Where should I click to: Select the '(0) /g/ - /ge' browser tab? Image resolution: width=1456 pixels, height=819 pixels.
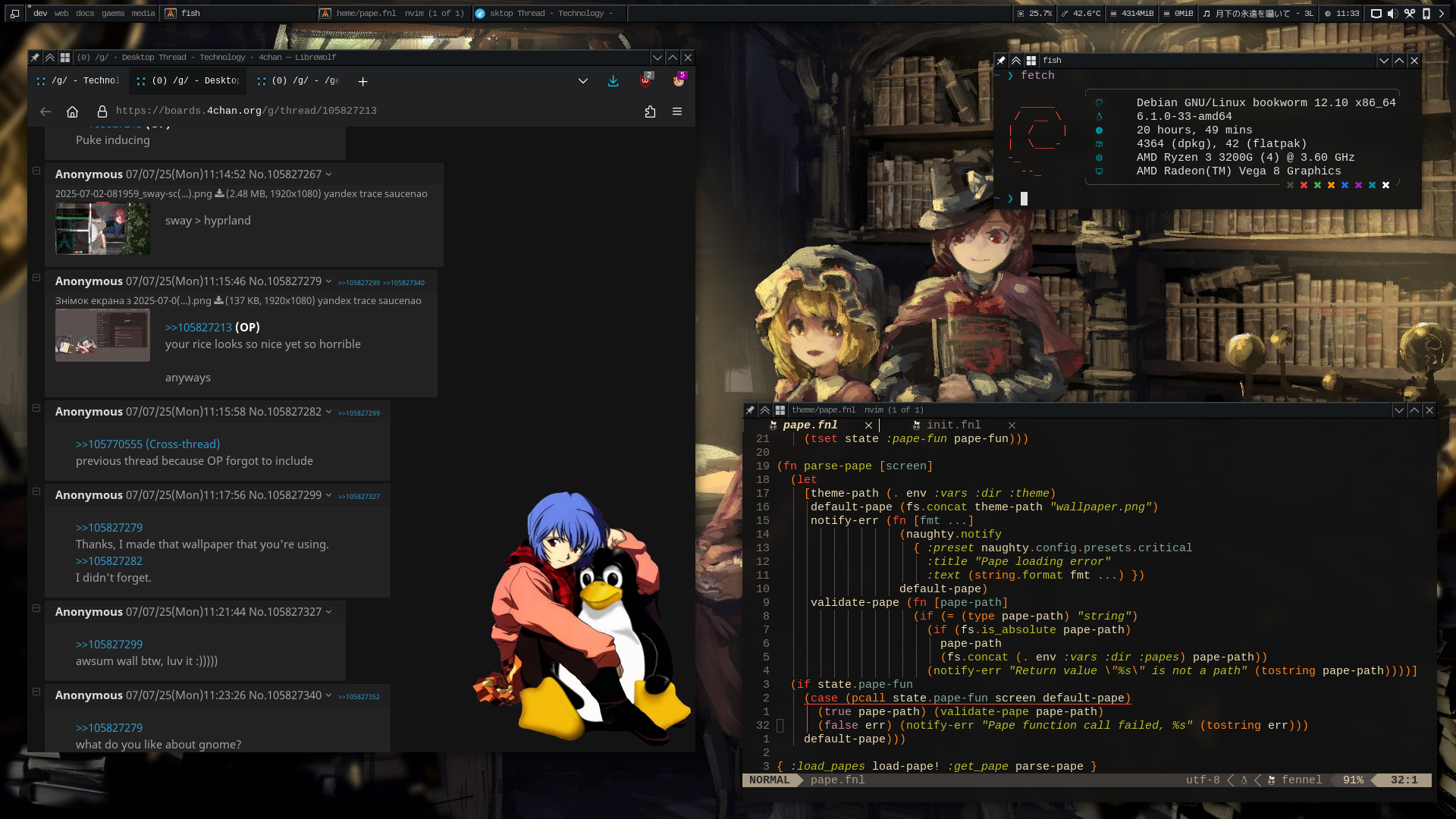[297, 80]
